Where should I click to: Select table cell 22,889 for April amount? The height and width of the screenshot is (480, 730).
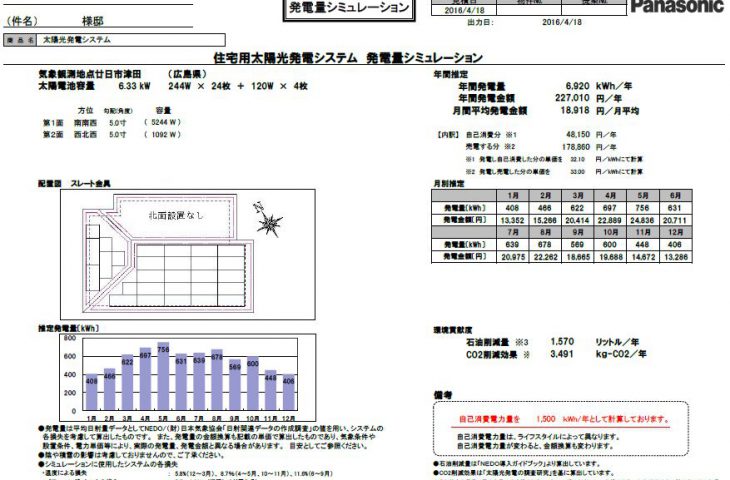pos(610,220)
